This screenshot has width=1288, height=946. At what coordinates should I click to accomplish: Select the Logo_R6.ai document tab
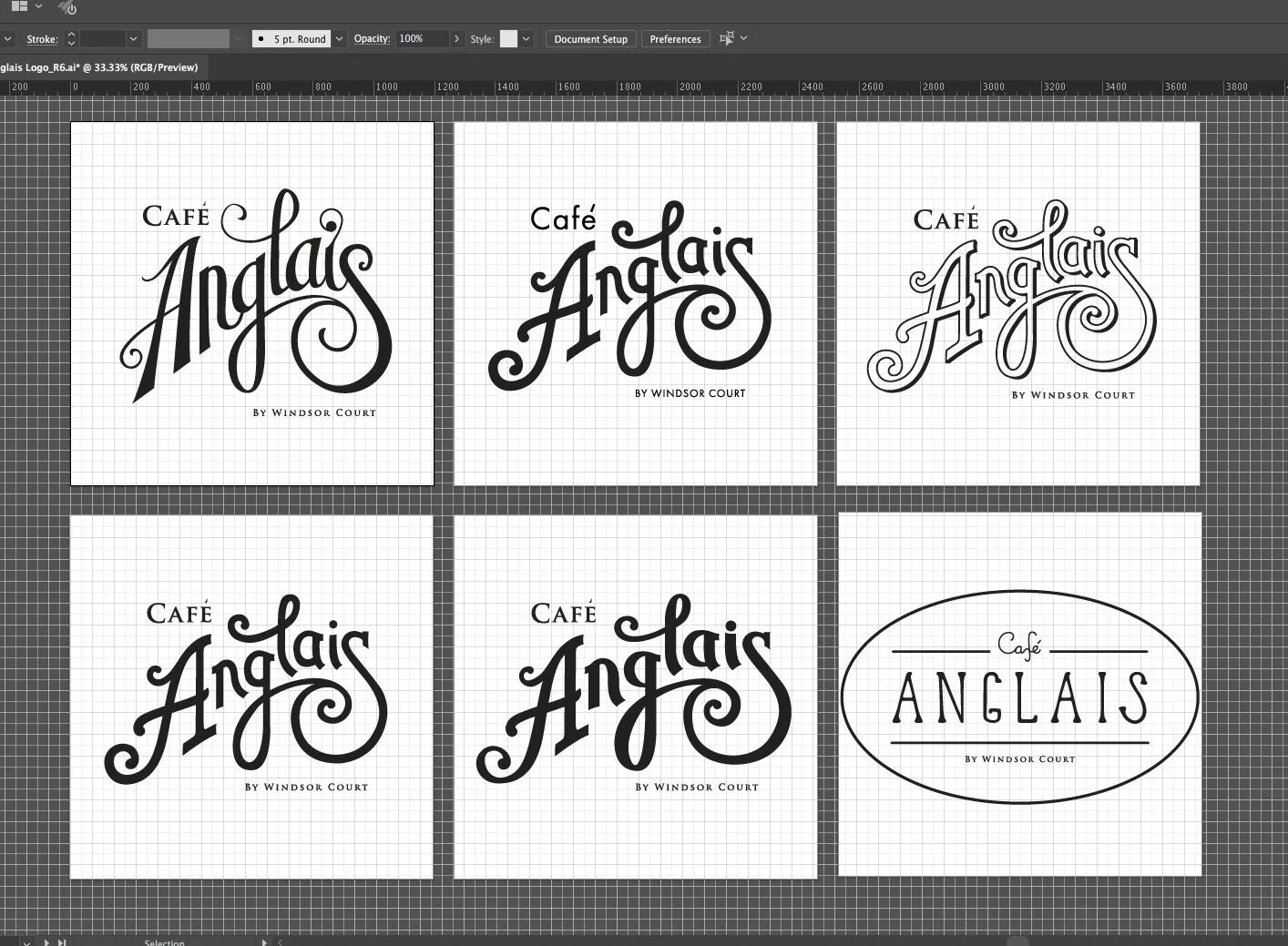pos(98,67)
